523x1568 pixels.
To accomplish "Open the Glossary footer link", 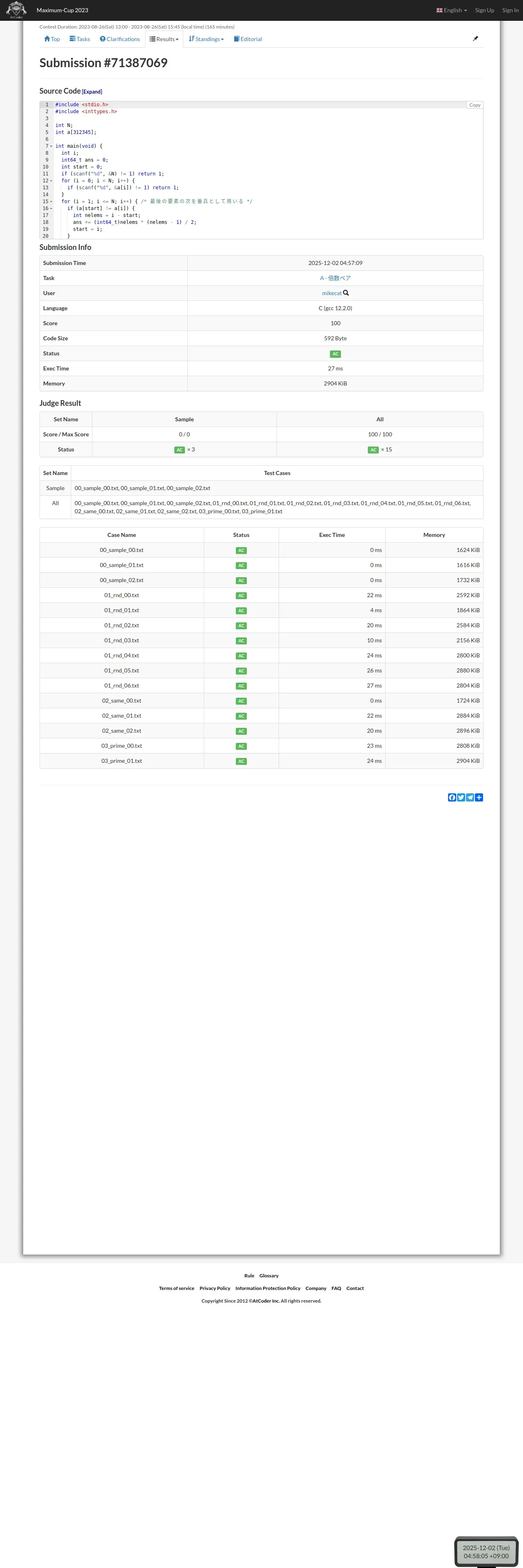I will click(x=268, y=1275).
